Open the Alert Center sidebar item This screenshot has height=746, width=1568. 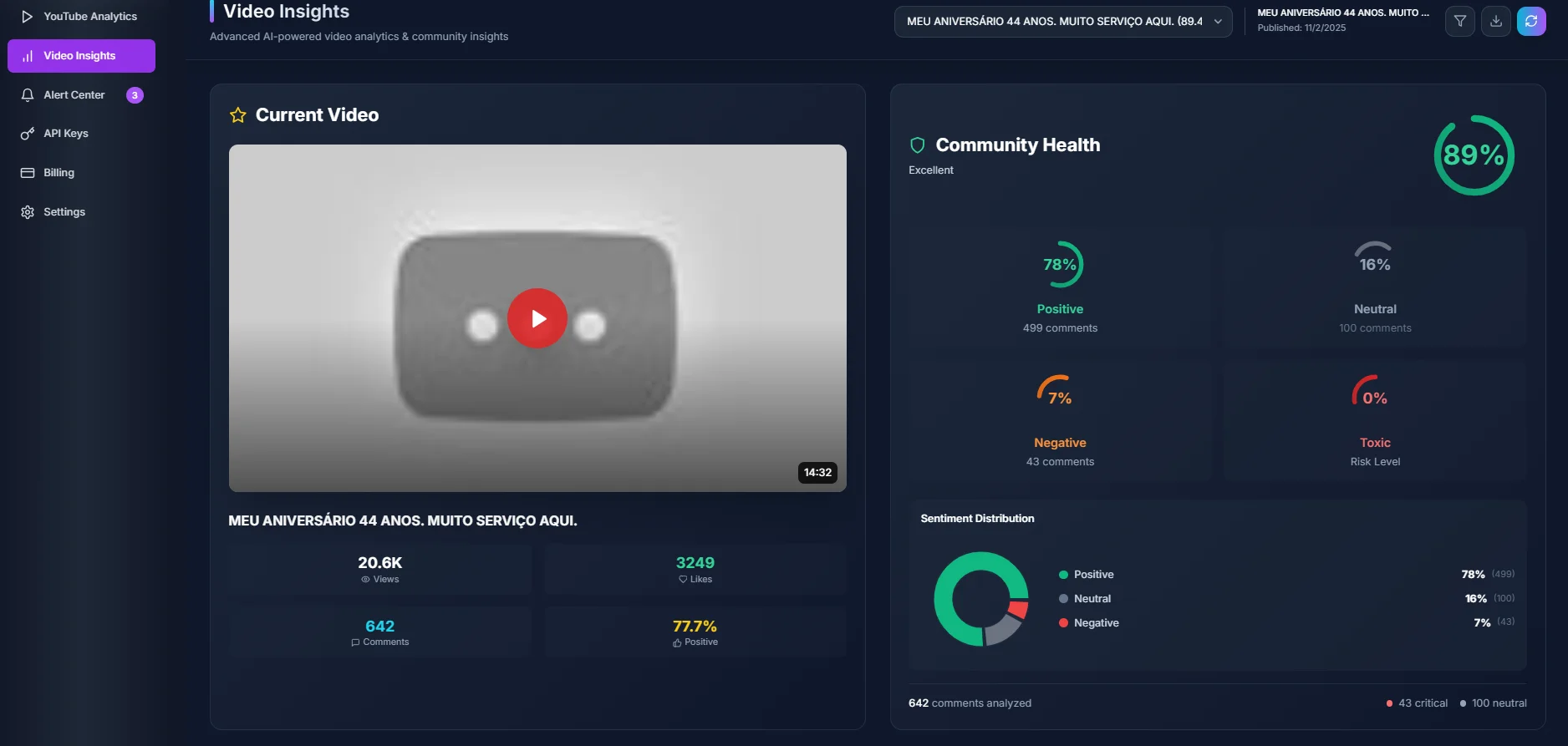[81, 95]
